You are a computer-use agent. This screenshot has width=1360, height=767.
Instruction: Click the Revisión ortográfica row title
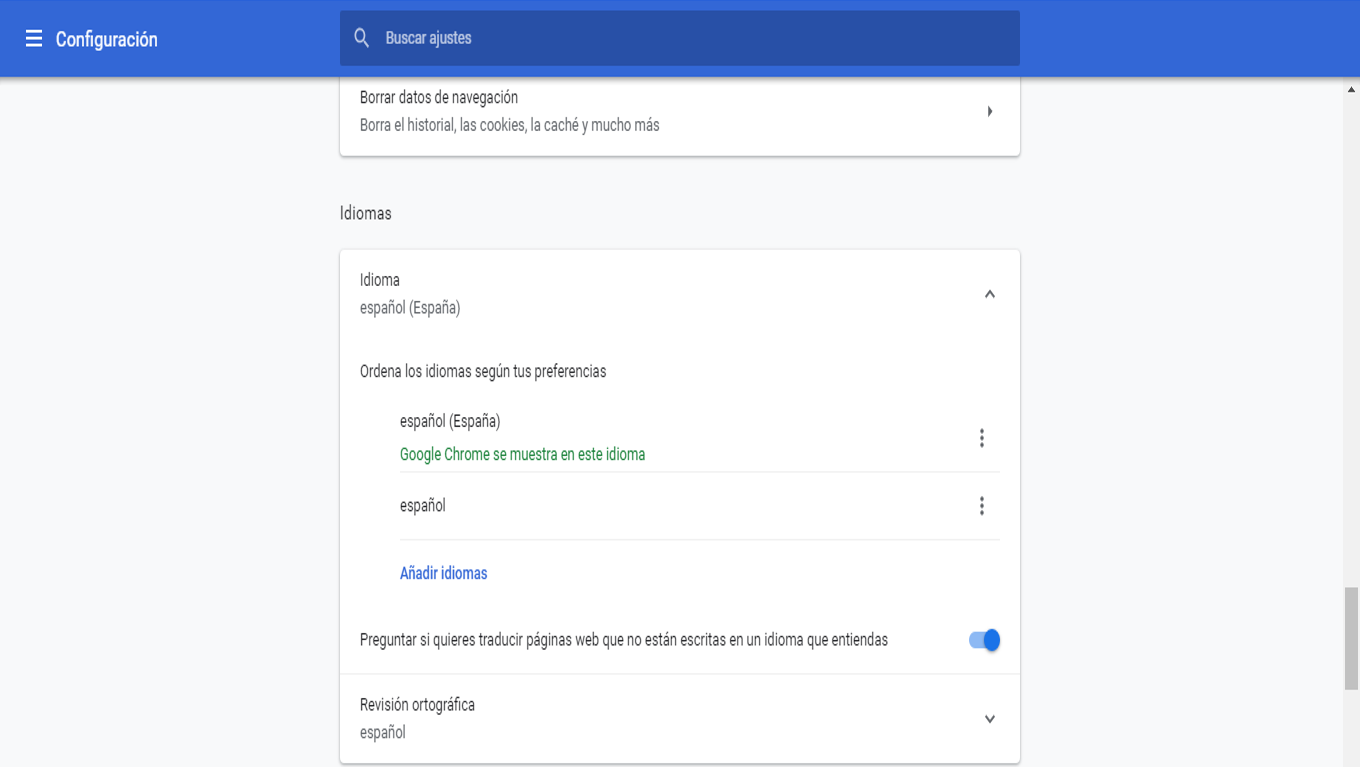(417, 705)
